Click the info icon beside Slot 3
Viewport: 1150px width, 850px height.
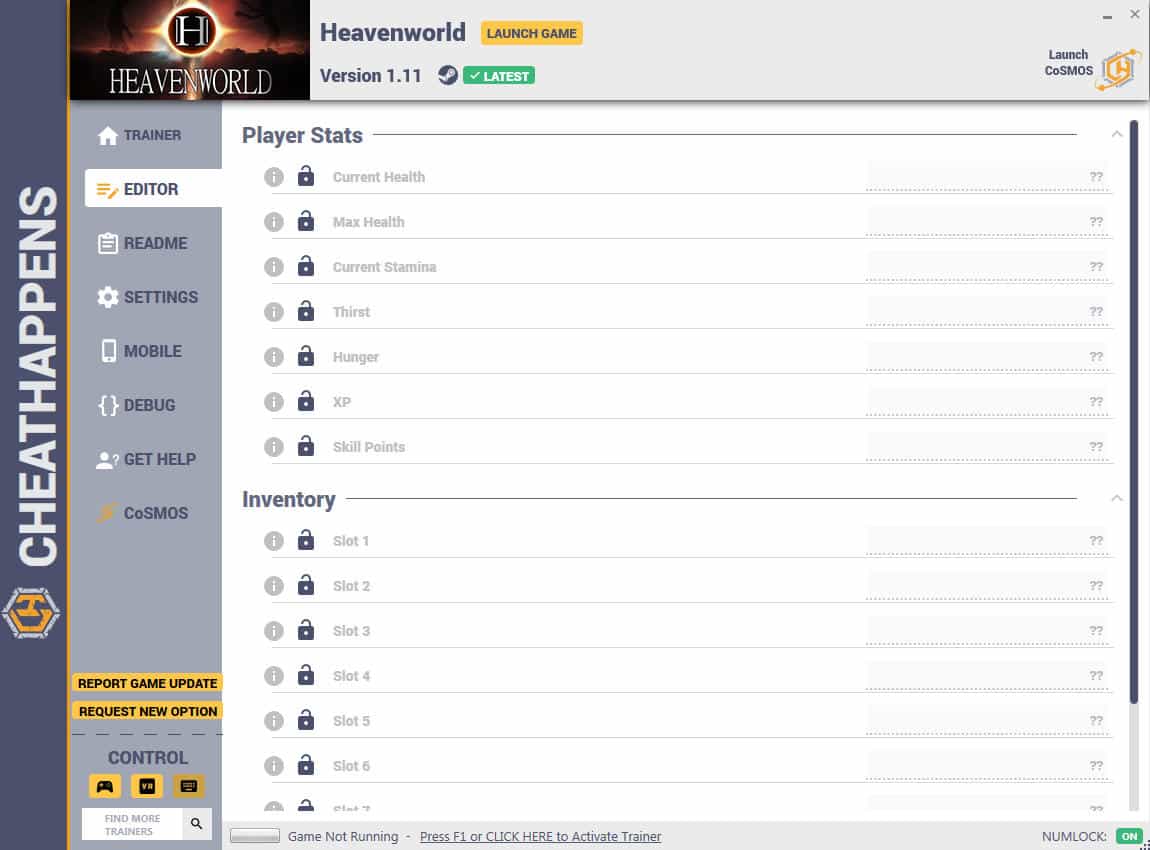point(274,631)
